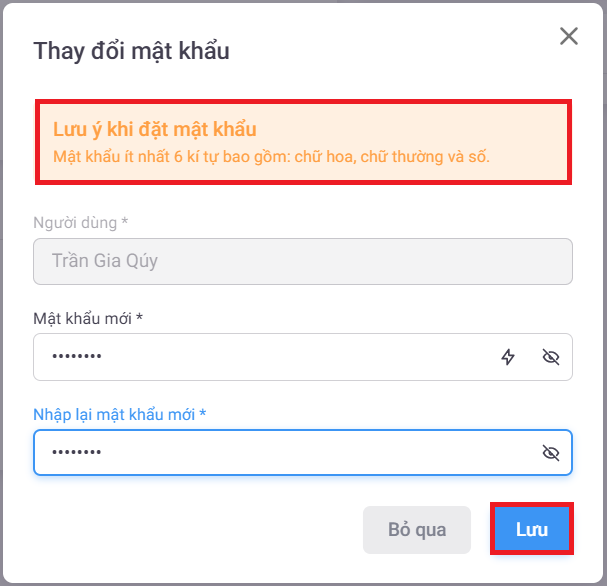
Task: Toggle visibility of the re-entered password
Action: pyautogui.click(x=550, y=453)
